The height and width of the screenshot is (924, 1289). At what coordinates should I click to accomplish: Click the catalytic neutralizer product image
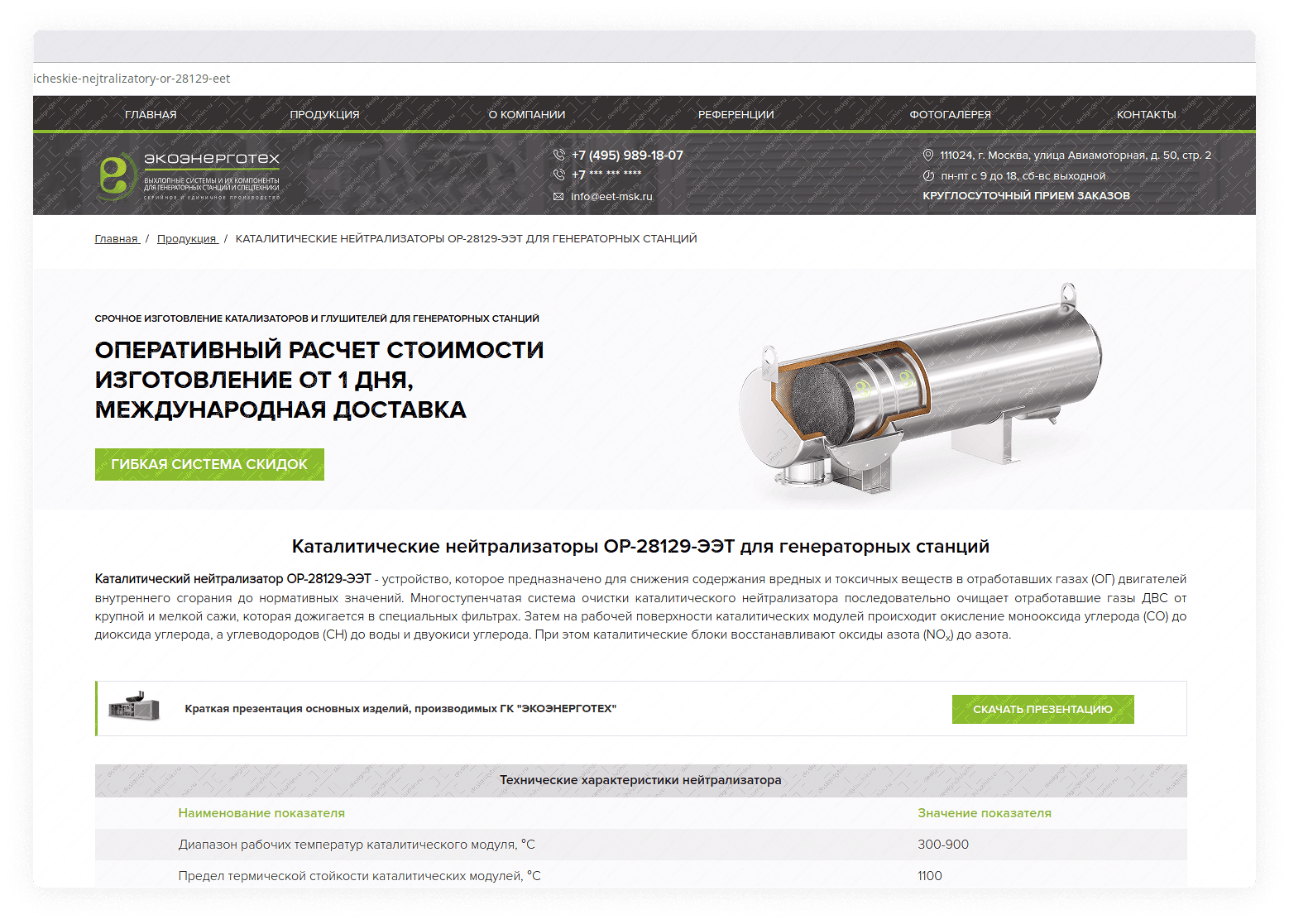tap(918, 393)
